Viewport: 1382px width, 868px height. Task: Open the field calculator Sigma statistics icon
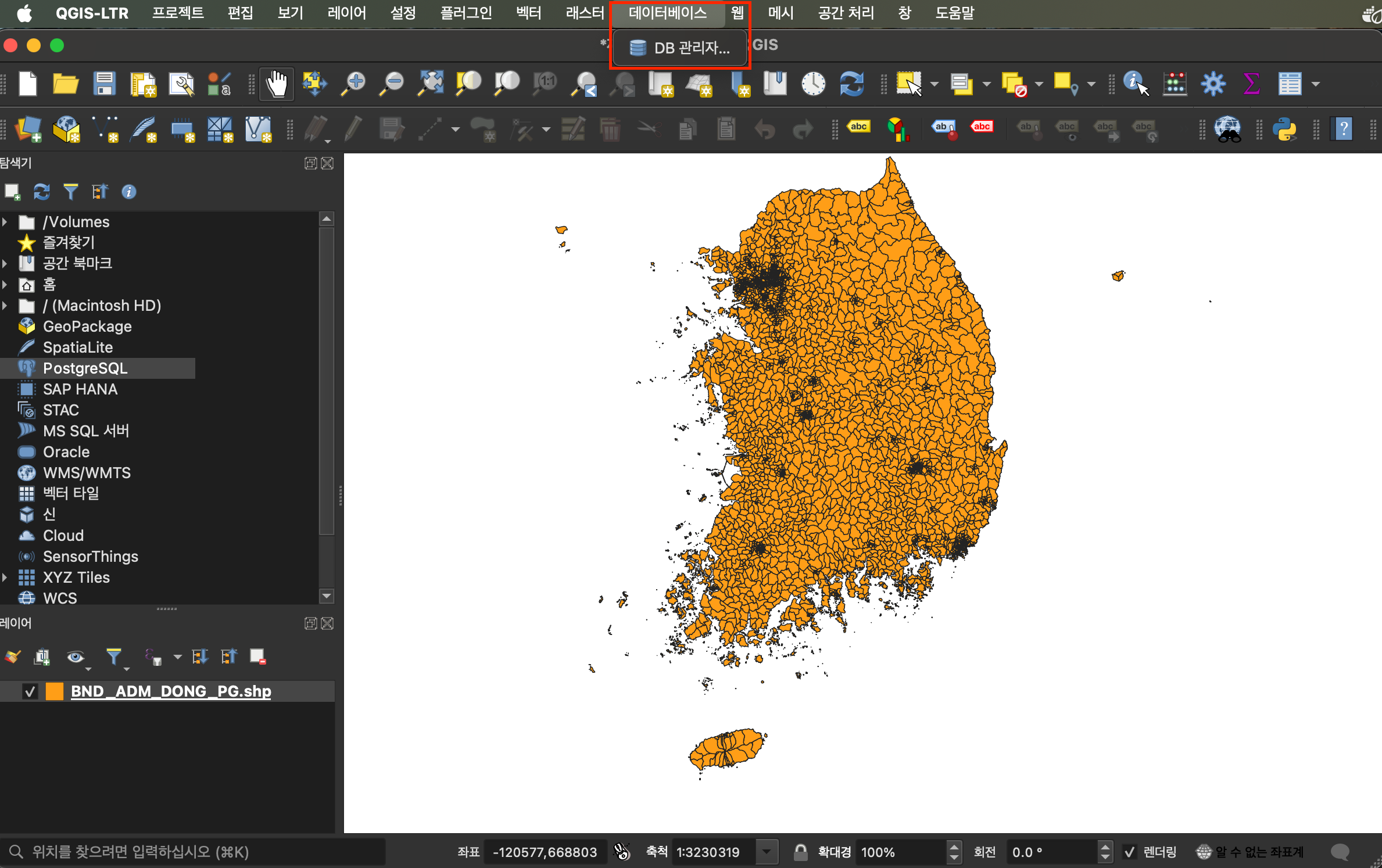1251,84
